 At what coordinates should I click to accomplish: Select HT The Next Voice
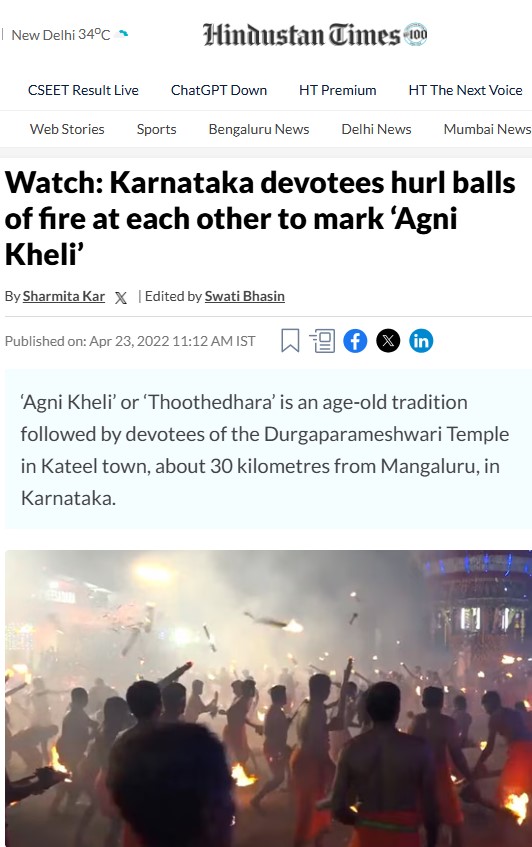coord(465,90)
